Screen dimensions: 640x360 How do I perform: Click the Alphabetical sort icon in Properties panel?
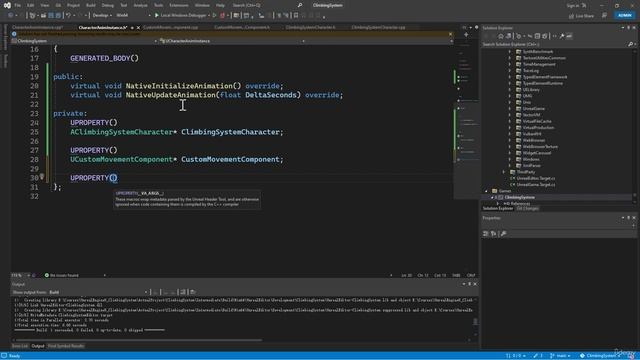click(x=493, y=233)
